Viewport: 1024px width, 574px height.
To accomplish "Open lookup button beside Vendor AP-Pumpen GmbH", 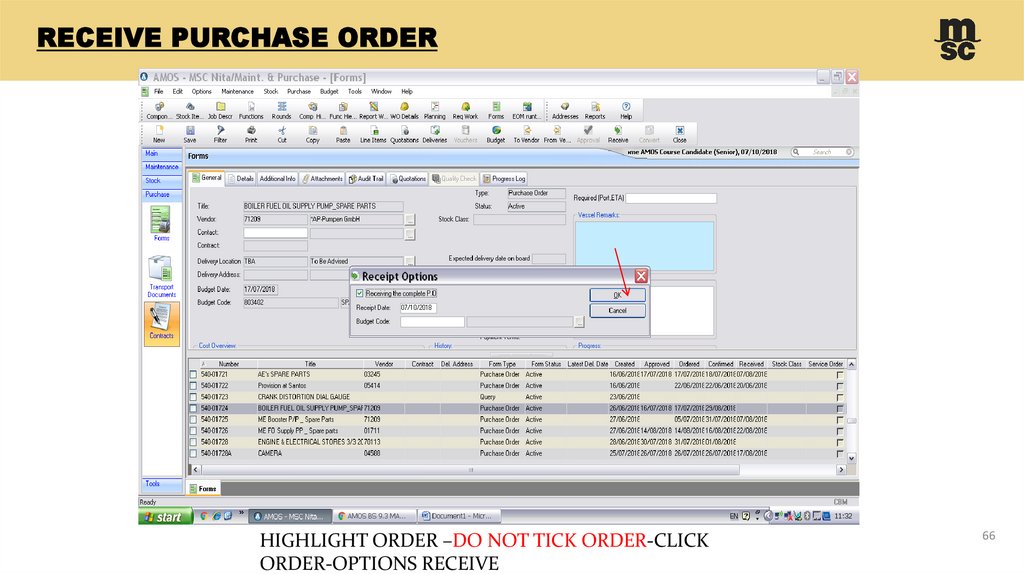I will pyautogui.click(x=409, y=219).
